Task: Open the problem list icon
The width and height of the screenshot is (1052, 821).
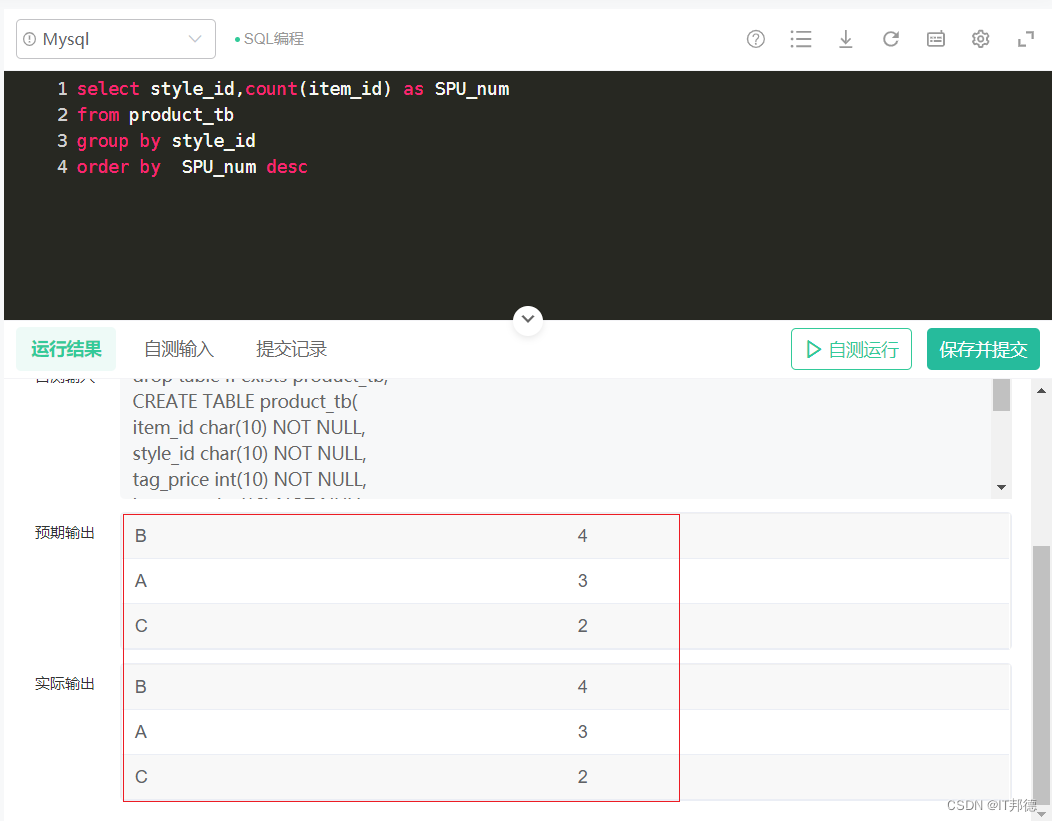Action: [x=800, y=39]
